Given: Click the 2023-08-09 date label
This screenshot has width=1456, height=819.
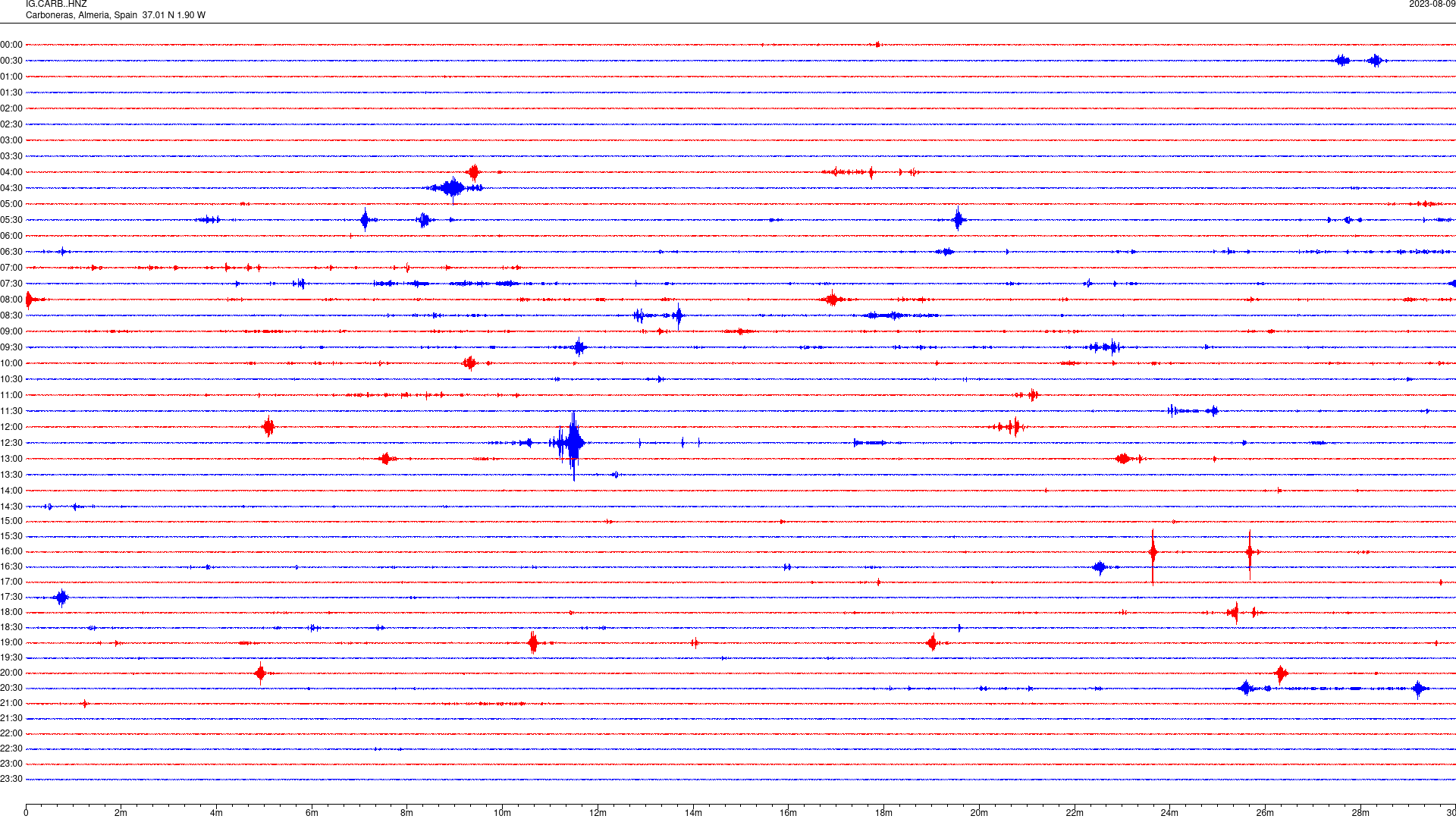Looking at the screenshot, I should pyautogui.click(x=1432, y=5).
